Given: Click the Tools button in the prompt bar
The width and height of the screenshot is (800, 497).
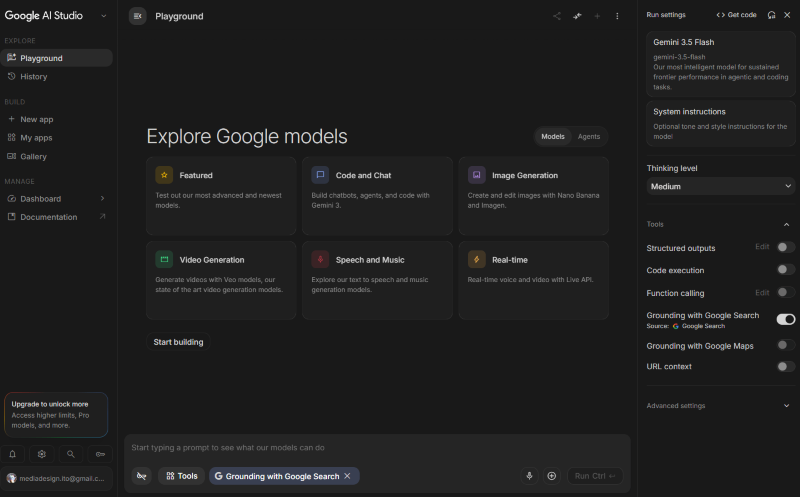Looking at the screenshot, I should click(x=182, y=476).
